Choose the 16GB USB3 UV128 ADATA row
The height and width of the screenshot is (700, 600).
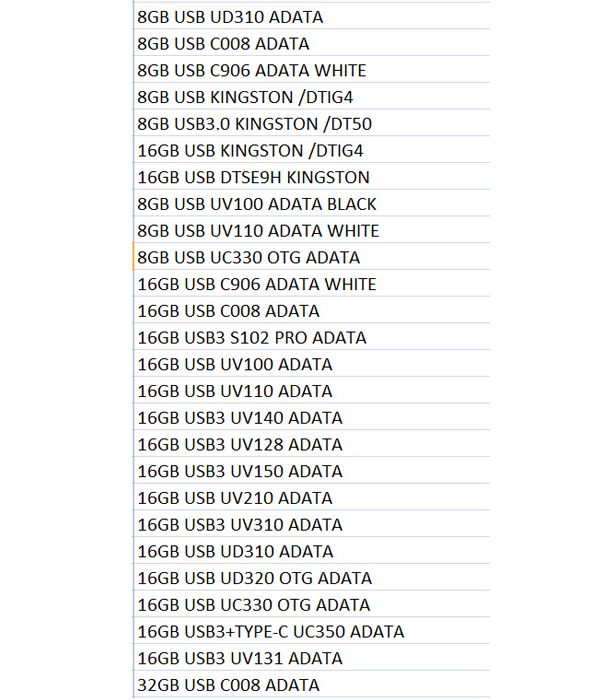pyautogui.click(x=312, y=444)
